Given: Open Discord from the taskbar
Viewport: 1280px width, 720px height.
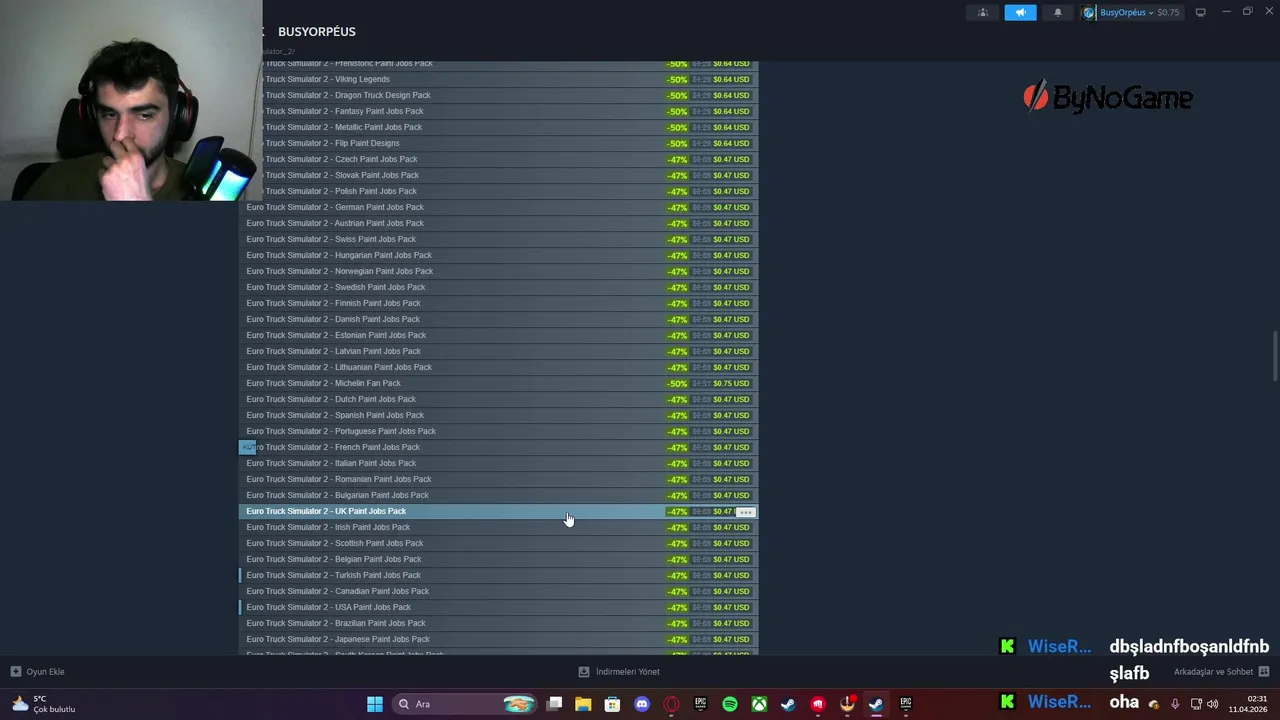Looking at the screenshot, I should (x=642, y=704).
